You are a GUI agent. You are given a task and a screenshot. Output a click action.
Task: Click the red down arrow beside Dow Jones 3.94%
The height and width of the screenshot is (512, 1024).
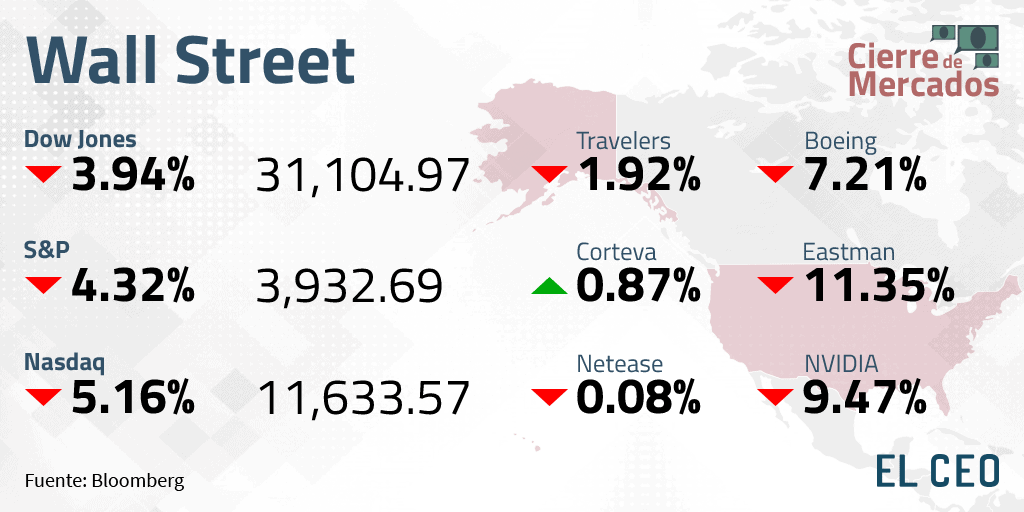coord(44,174)
